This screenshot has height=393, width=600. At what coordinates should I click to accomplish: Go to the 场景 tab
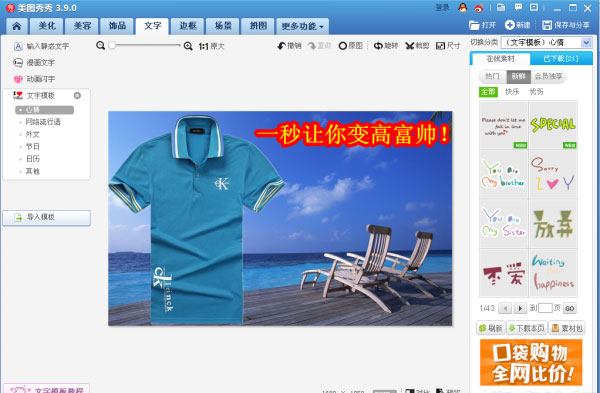coord(223,26)
